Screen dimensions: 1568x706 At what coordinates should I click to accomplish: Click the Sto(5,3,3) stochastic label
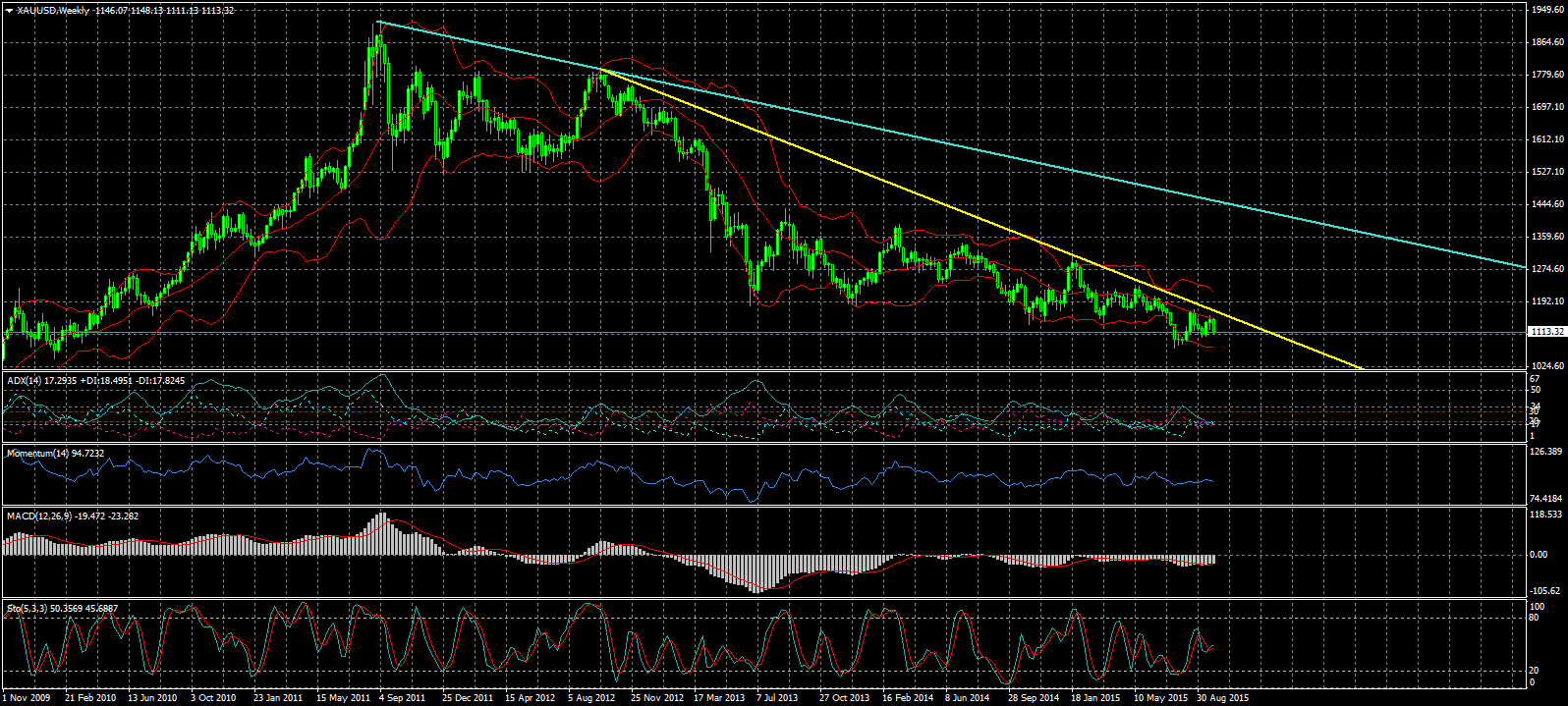pyautogui.click(x=28, y=608)
